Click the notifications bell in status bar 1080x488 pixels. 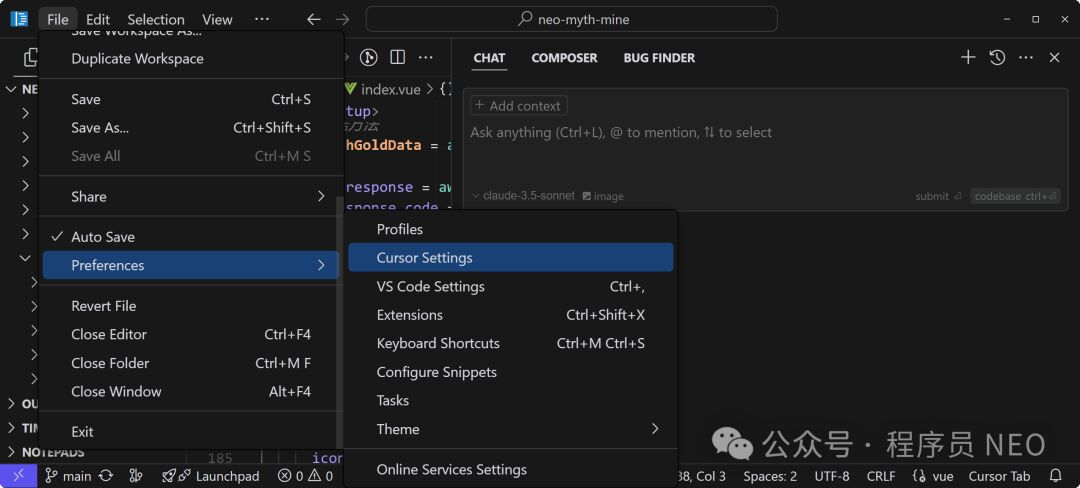pos(1055,476)
